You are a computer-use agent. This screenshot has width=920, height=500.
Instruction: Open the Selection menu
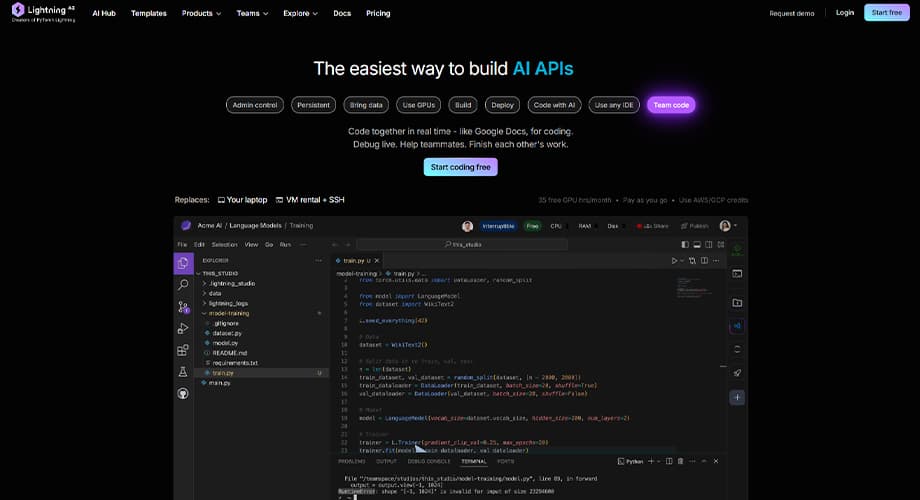224,245
